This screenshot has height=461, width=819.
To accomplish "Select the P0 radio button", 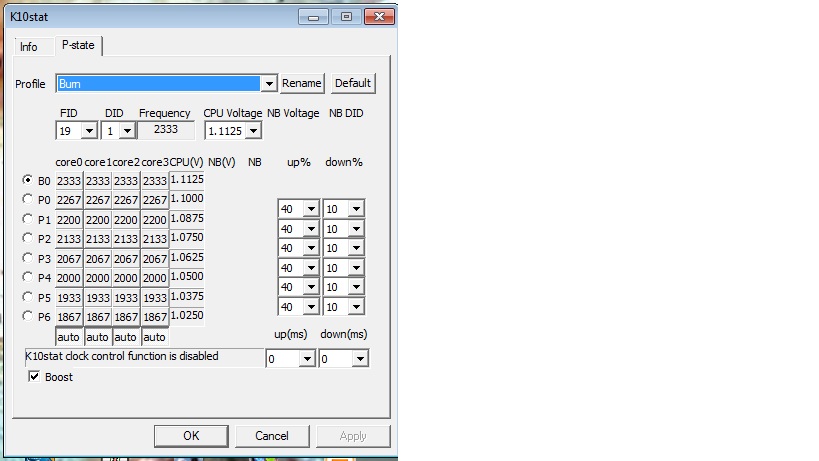I will click(27, 199).
